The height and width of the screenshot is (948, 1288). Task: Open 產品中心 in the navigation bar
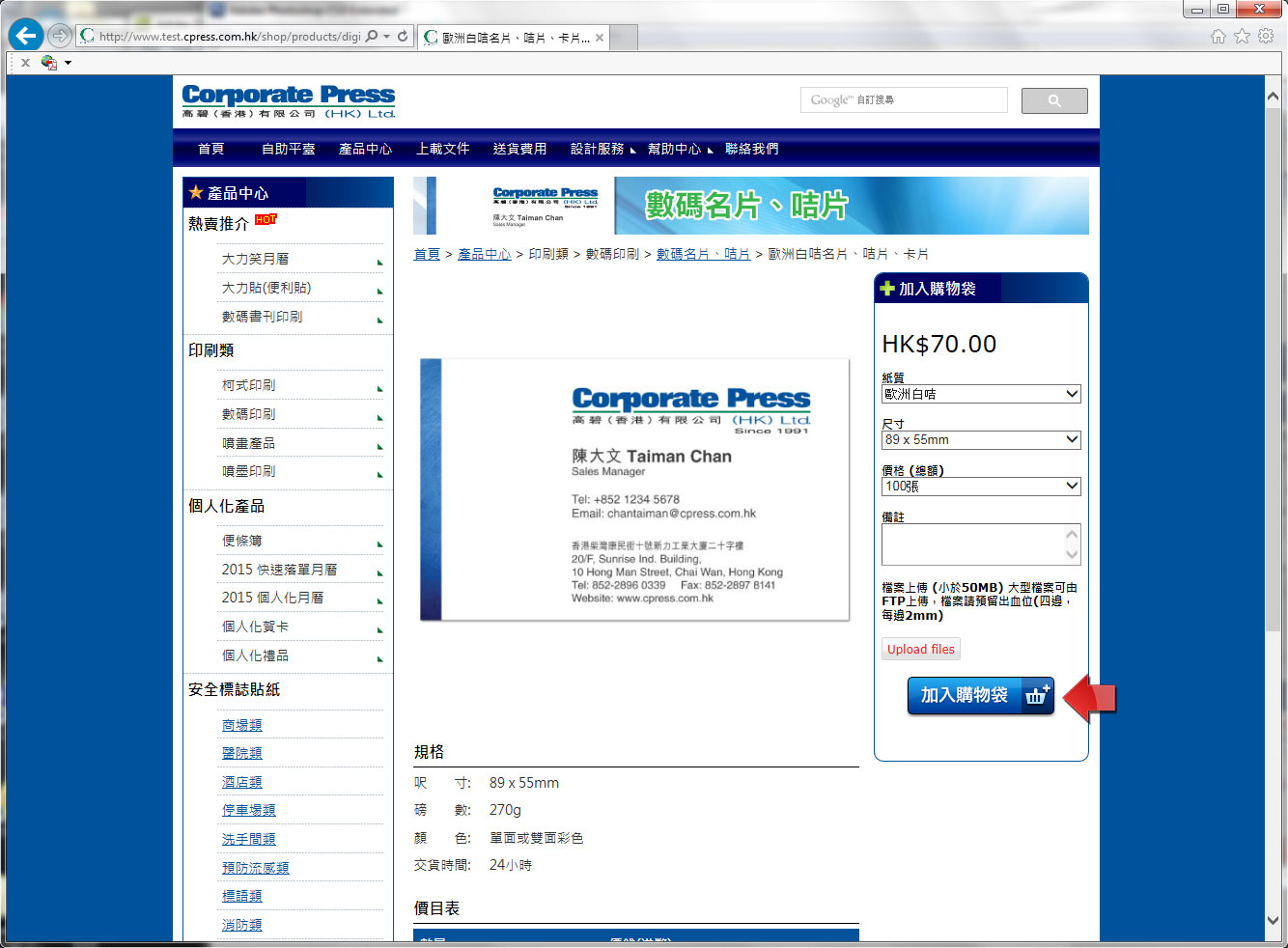click(365, 149)
